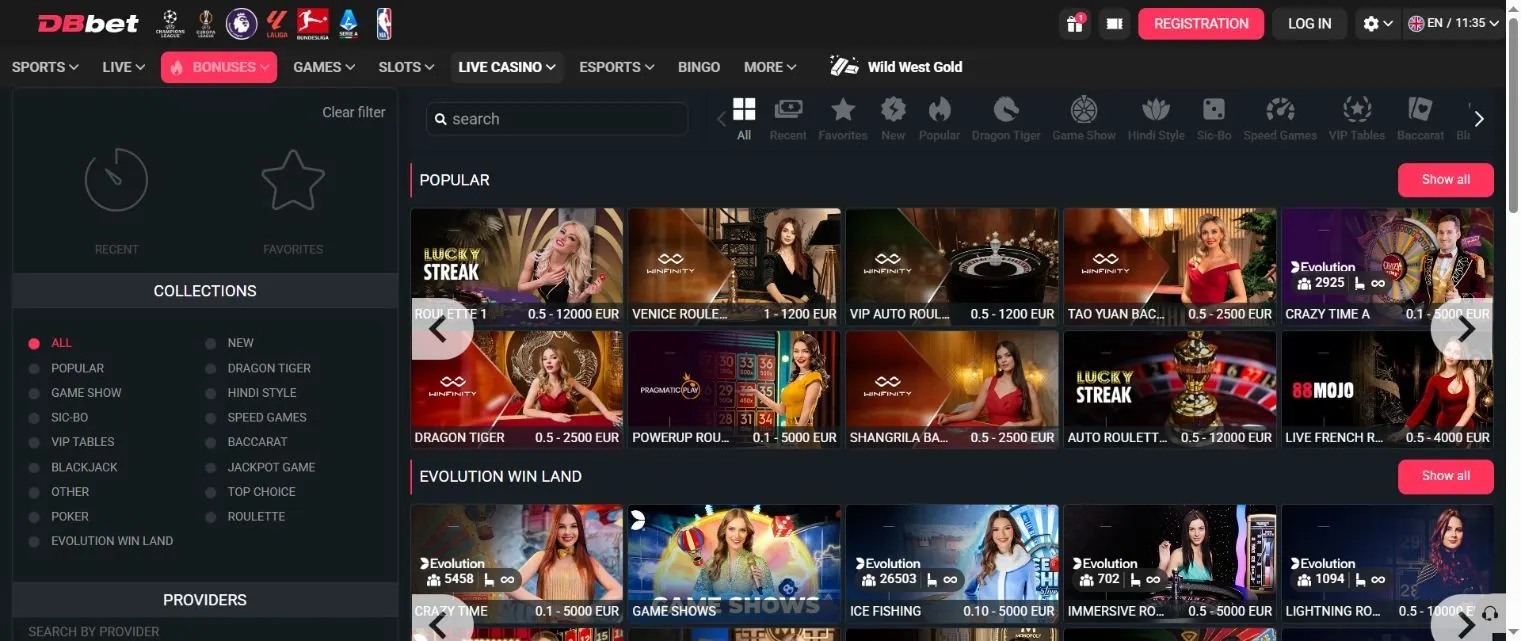Expand the LIVE menu dropdown
1521x641 pixels.
(x=124, y=67)
